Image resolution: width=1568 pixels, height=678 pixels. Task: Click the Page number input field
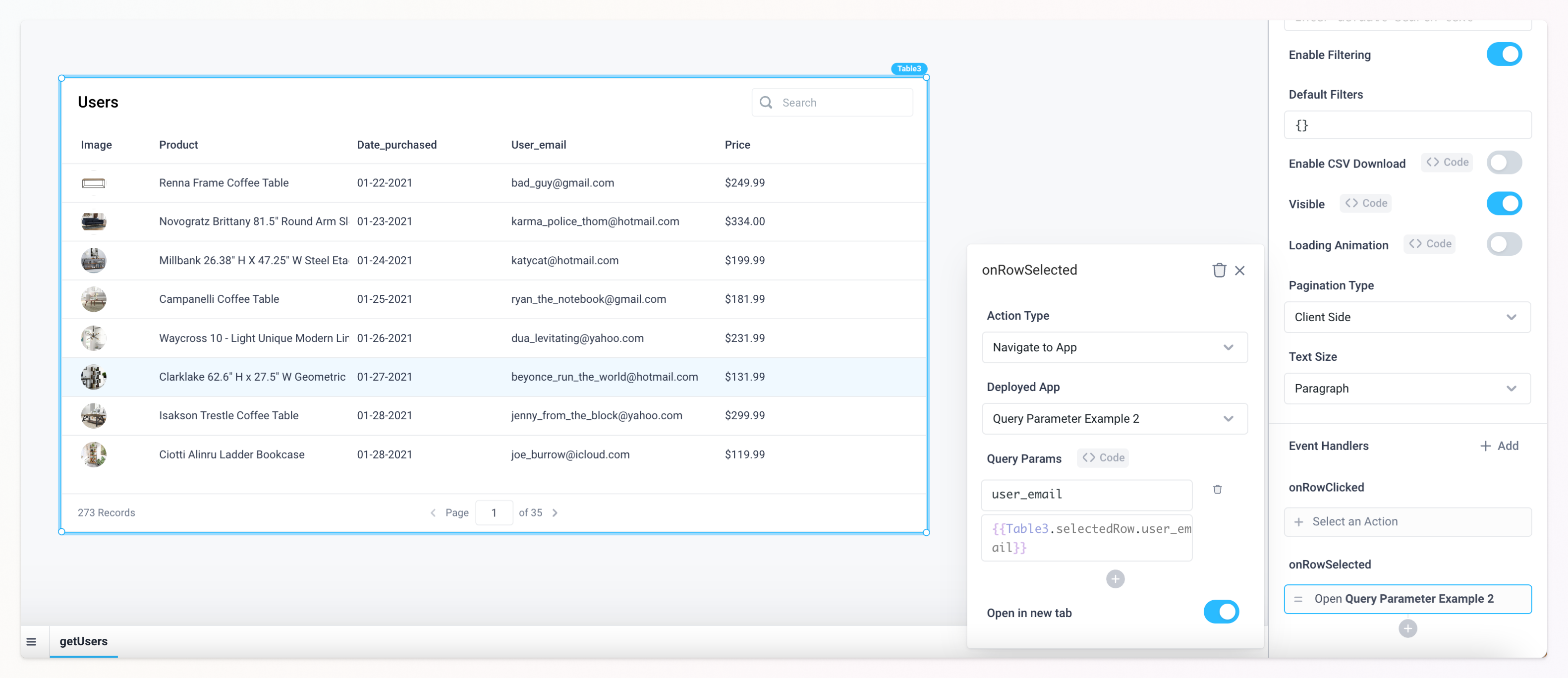click(x=494, y=512)
